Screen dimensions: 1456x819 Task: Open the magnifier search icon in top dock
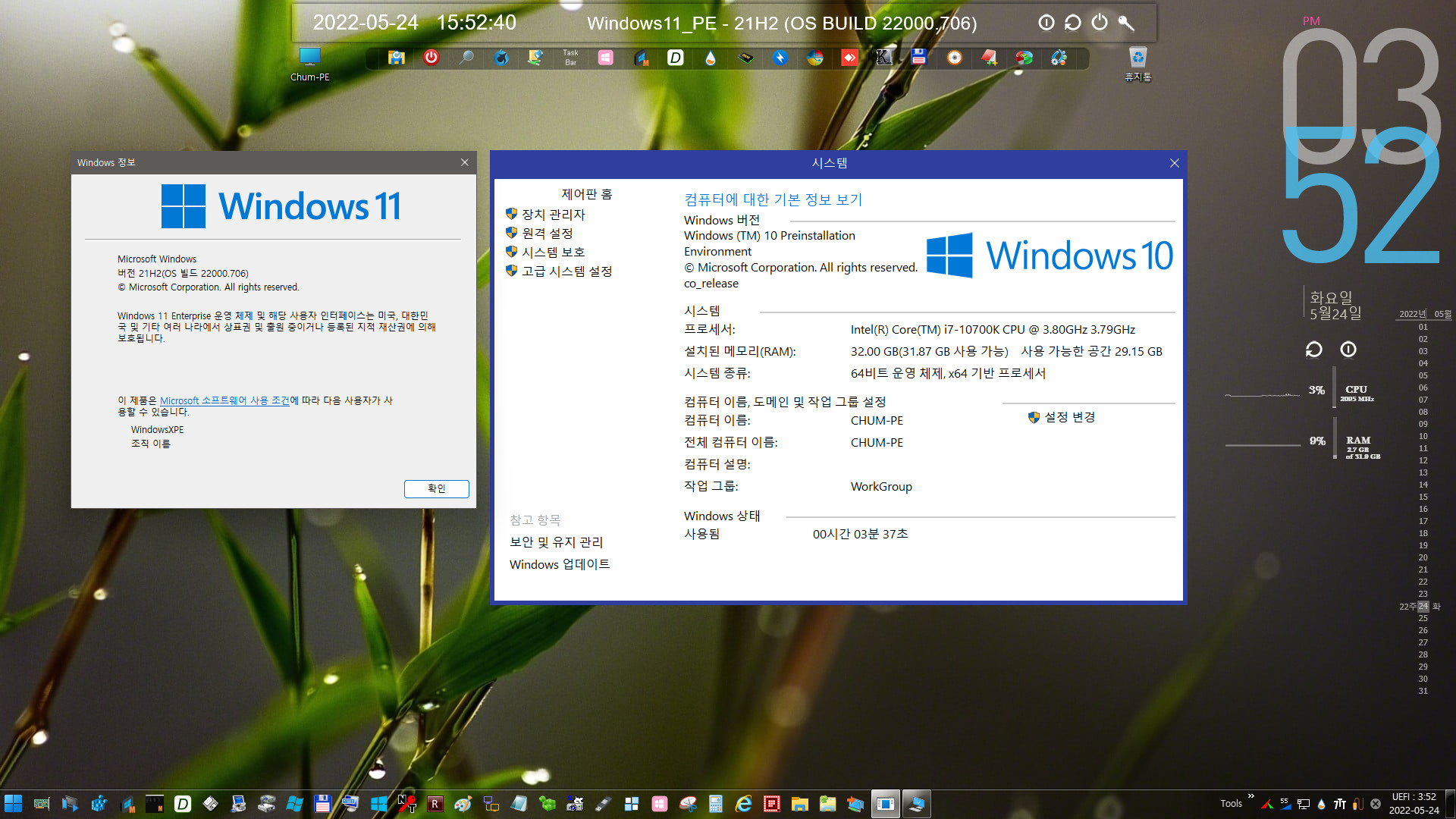click(x=466, y=58)
